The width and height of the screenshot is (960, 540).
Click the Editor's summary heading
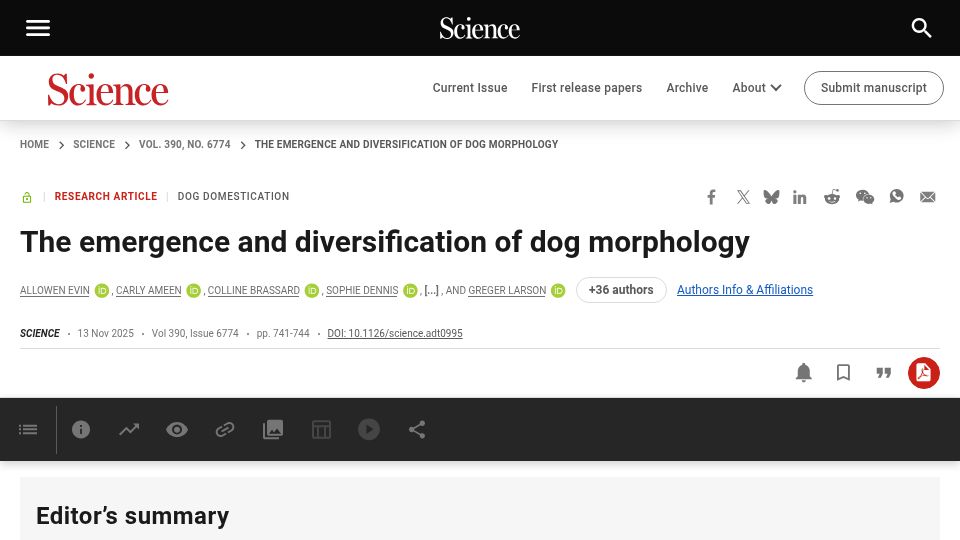tap(132, 516)
